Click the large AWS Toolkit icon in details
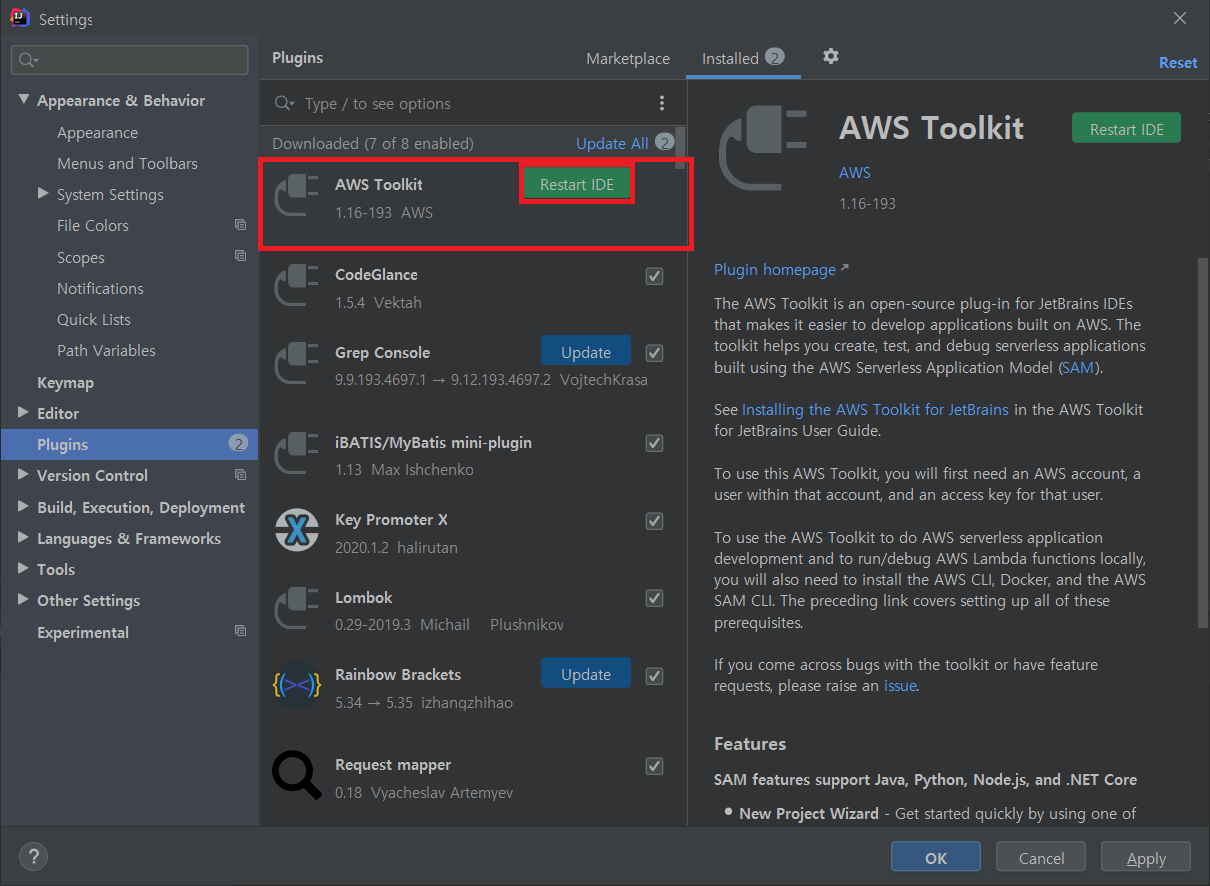1210x886 pixels. (764, 147)
